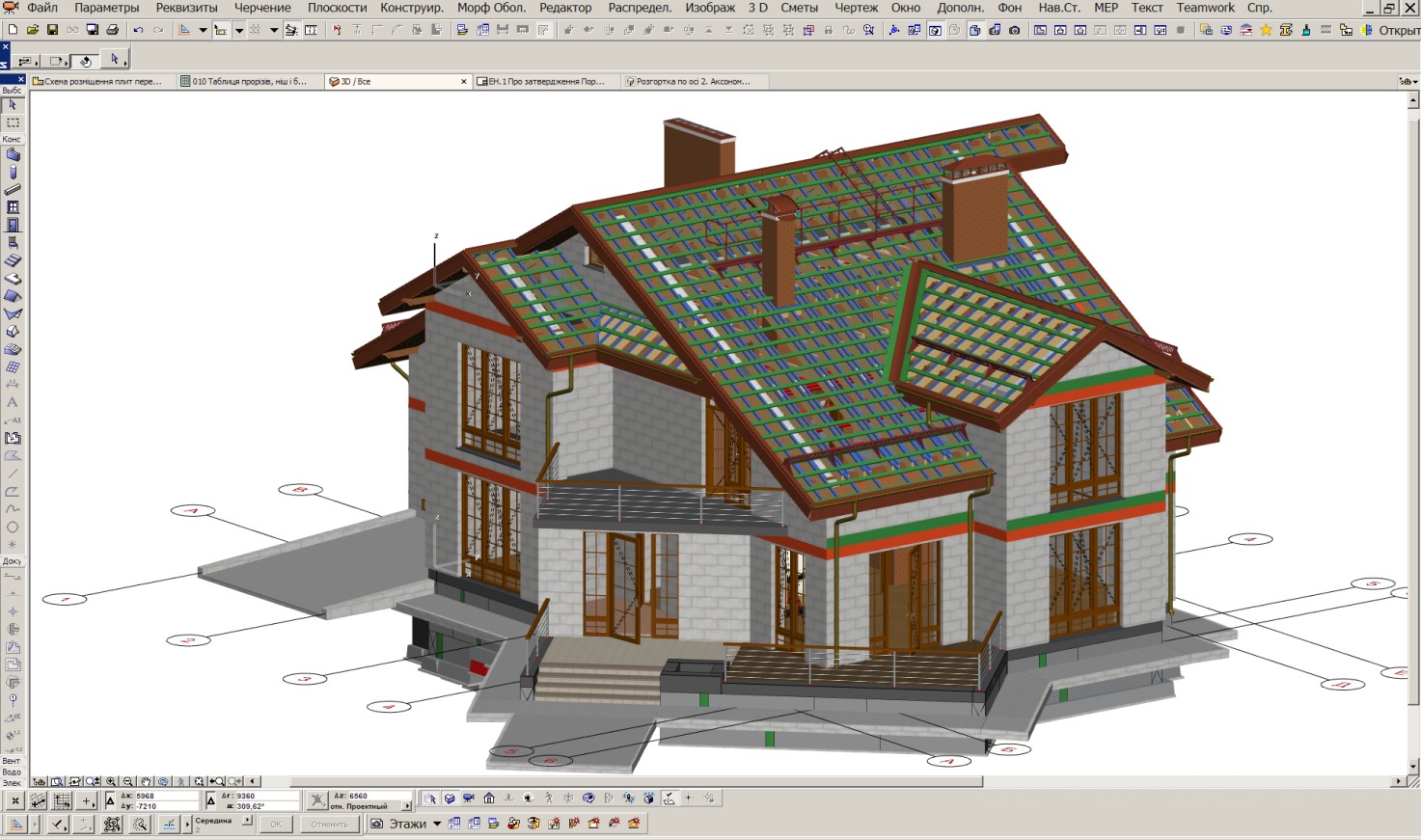
Task: Click the house icon in the 3D navigation bar
Action: tap(488, 798)
